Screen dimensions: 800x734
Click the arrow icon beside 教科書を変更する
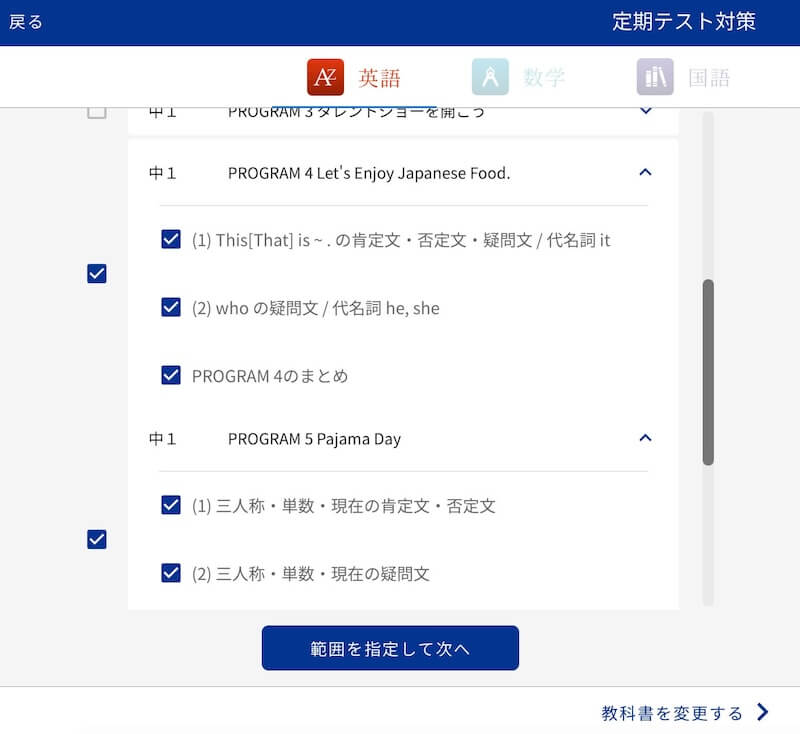[762, 712]
